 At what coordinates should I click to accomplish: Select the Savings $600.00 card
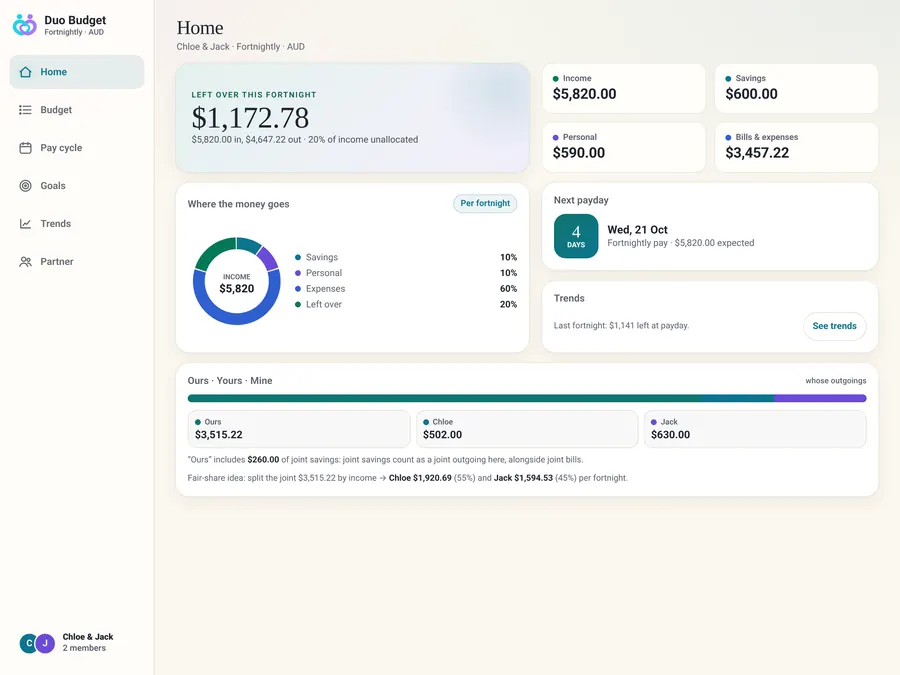pos(796,88)
